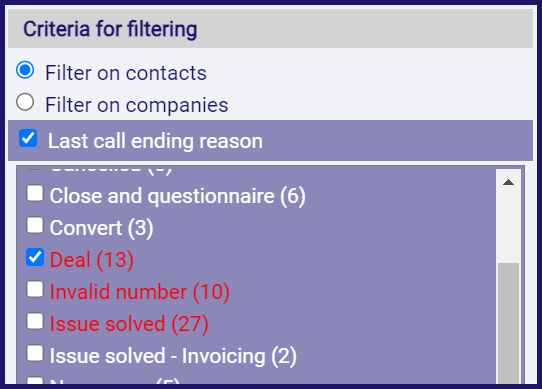Select the Filter on companies radio button
Screen dimensions: 542x389
click(x=25, y=102)
